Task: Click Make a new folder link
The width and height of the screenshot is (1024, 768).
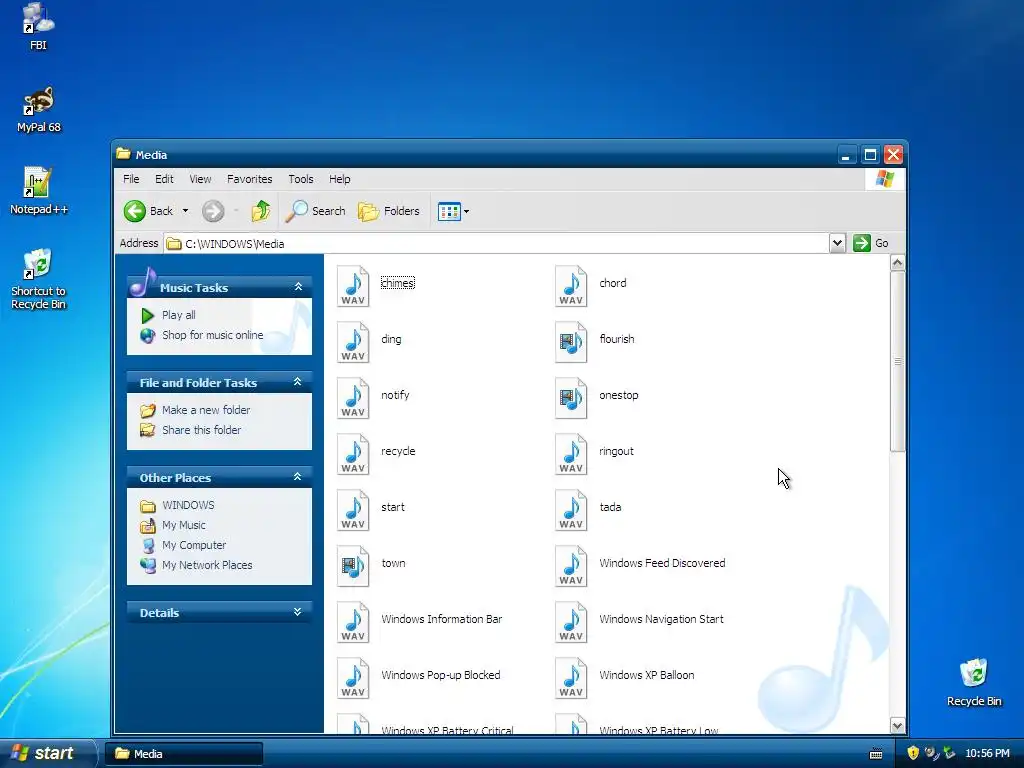Action: click(206, 410)
